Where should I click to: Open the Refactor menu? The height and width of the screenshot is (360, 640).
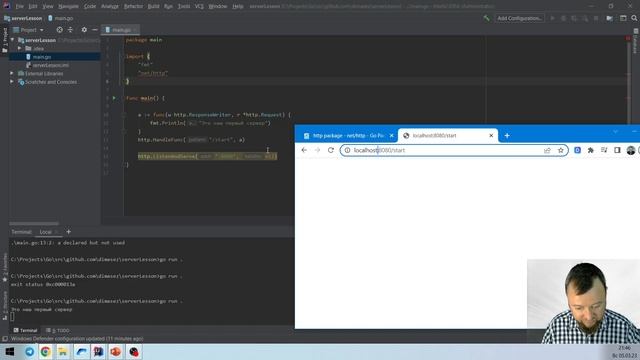(x=133, y=6)
